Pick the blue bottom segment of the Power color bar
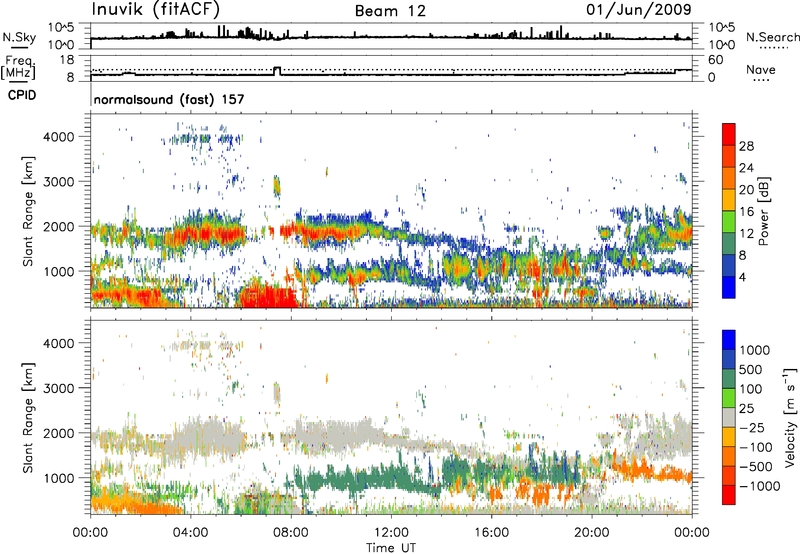The image size is (800, 554). tap(729, 287)
